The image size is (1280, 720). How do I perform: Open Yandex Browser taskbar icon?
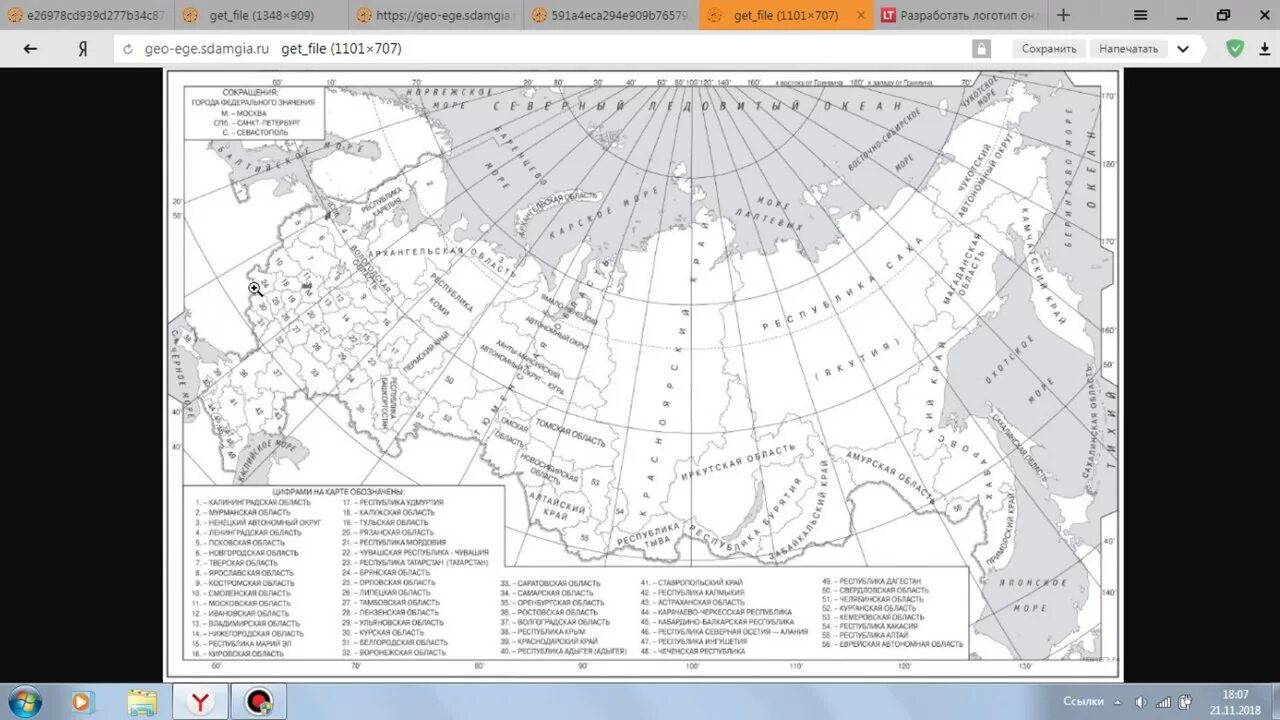coord(200,701)
